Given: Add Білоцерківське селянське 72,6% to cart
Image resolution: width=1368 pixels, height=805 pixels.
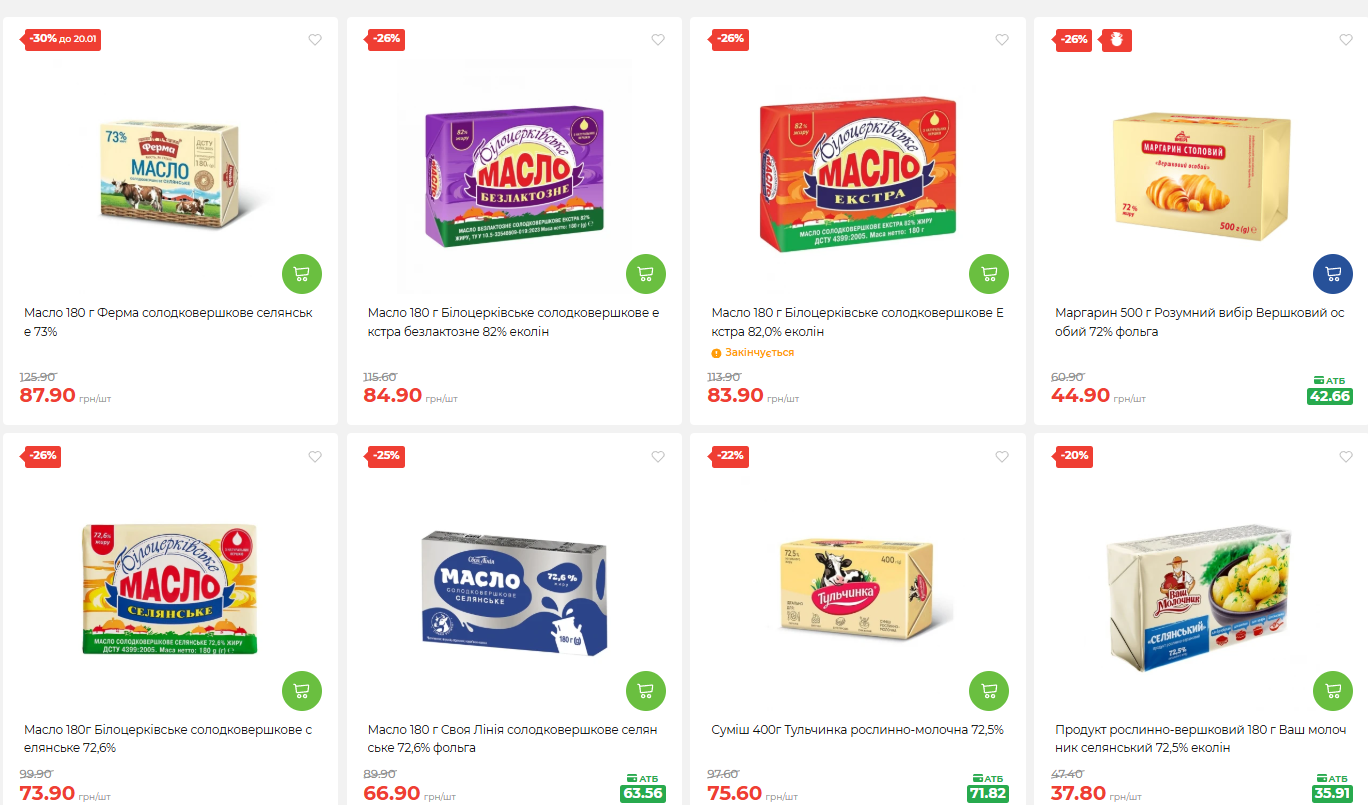Looking at the screenshot, I should click(x=302, y=691).
